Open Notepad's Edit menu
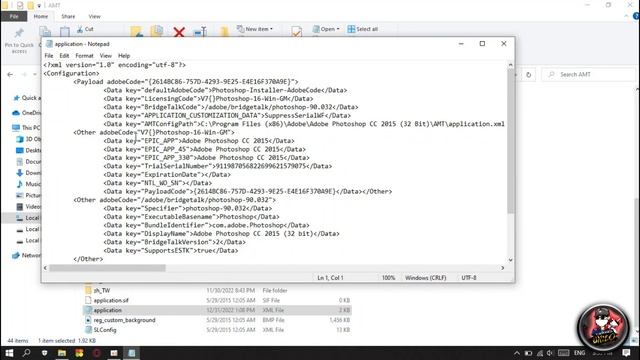Screen dimensions: 640x360 pos(64,56)
